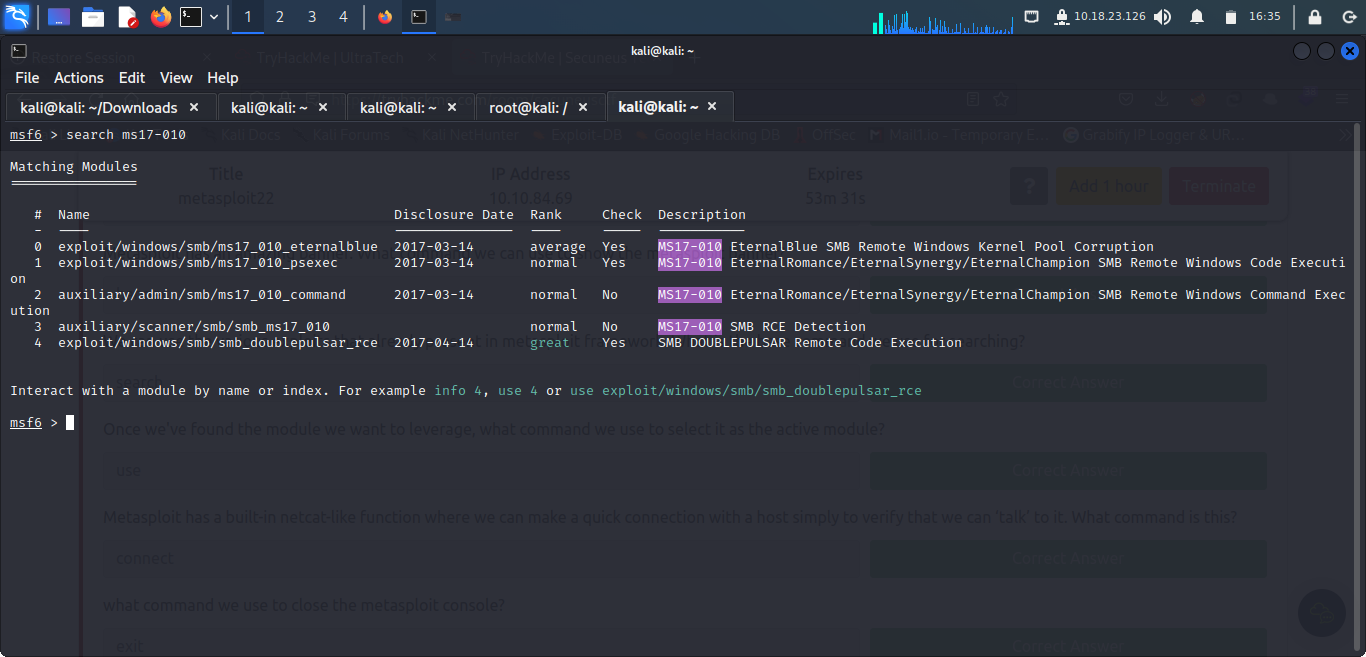This screenshot has width=1366, height=657.
Task: Click 'SMB RCE Detection' description text
Action: click(798, 327)
